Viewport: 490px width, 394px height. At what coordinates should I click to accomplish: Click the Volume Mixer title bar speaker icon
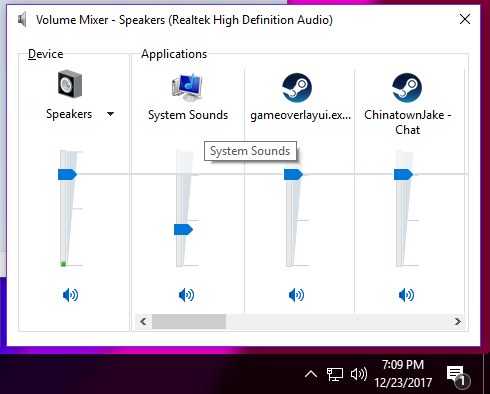click(x=22, y=20)
